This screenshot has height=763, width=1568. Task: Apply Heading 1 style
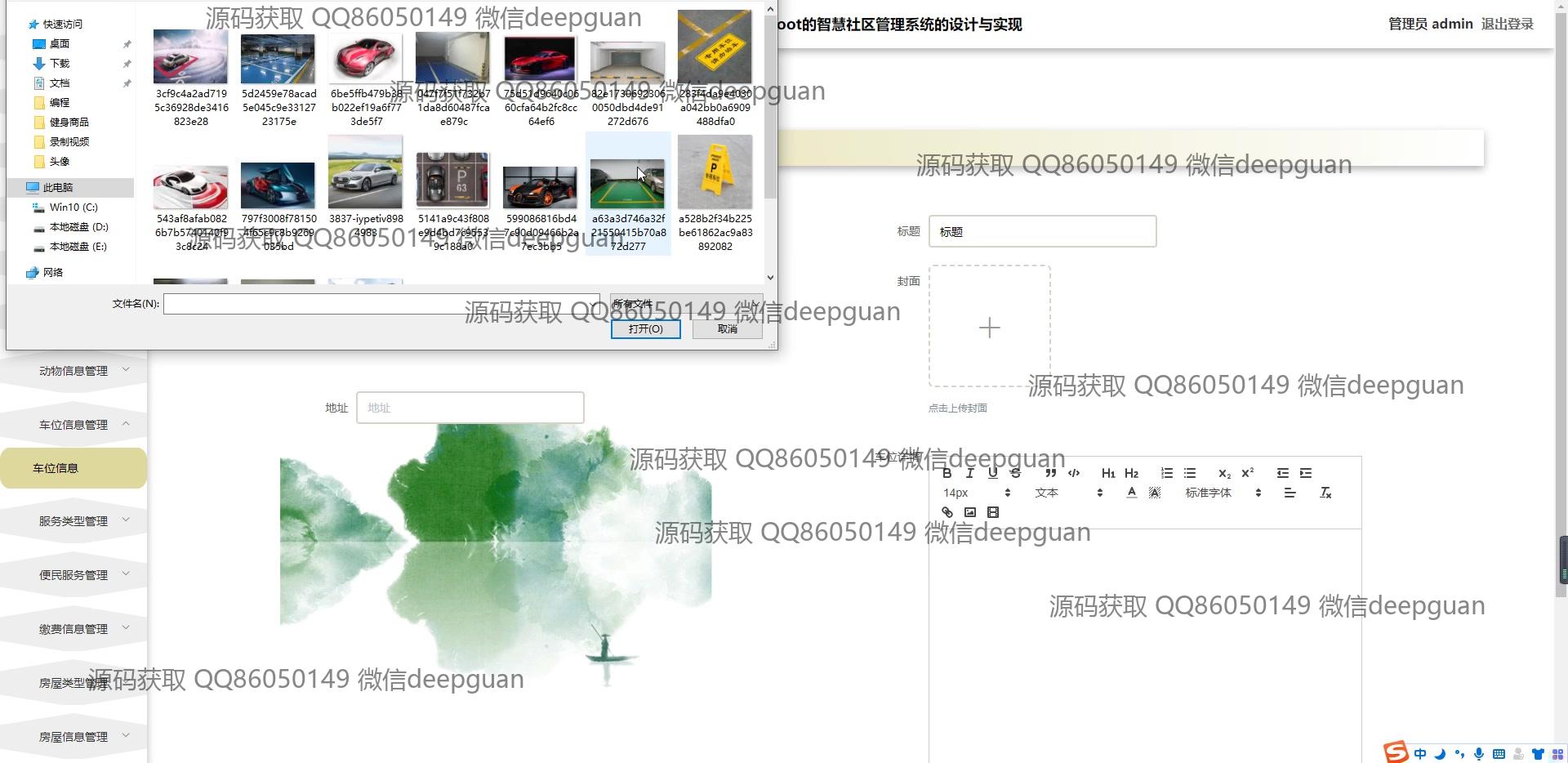coord(1107,473)
